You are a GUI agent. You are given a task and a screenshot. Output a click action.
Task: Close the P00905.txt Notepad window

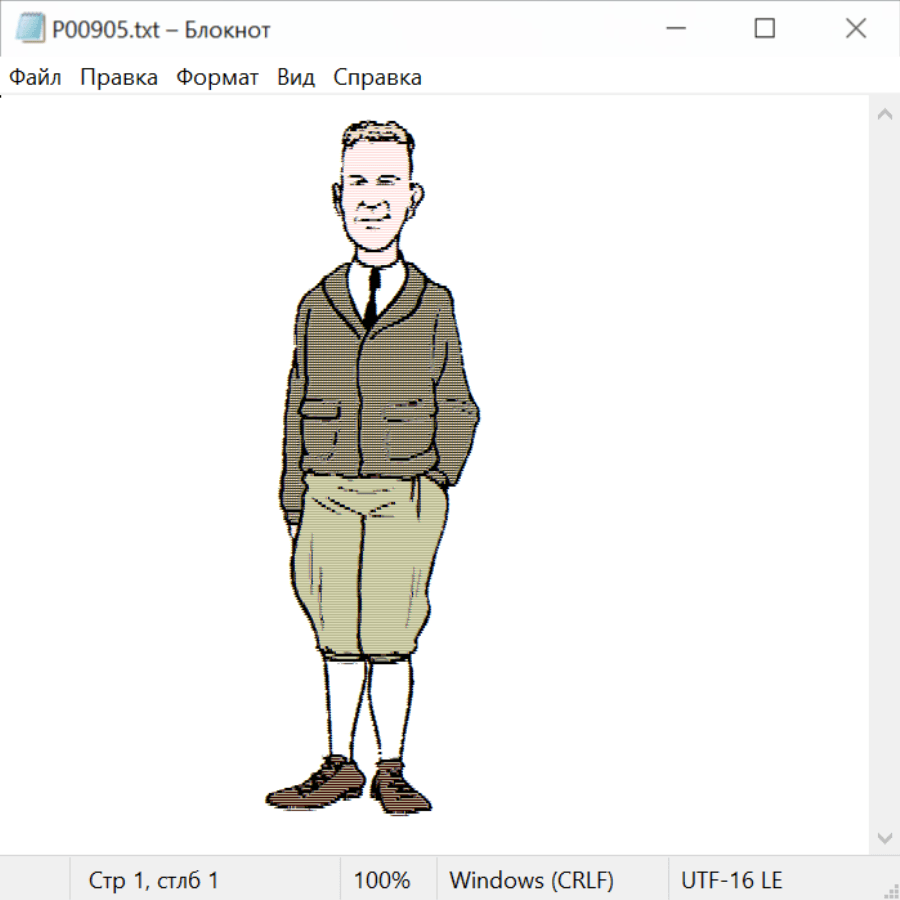[855, 29]
